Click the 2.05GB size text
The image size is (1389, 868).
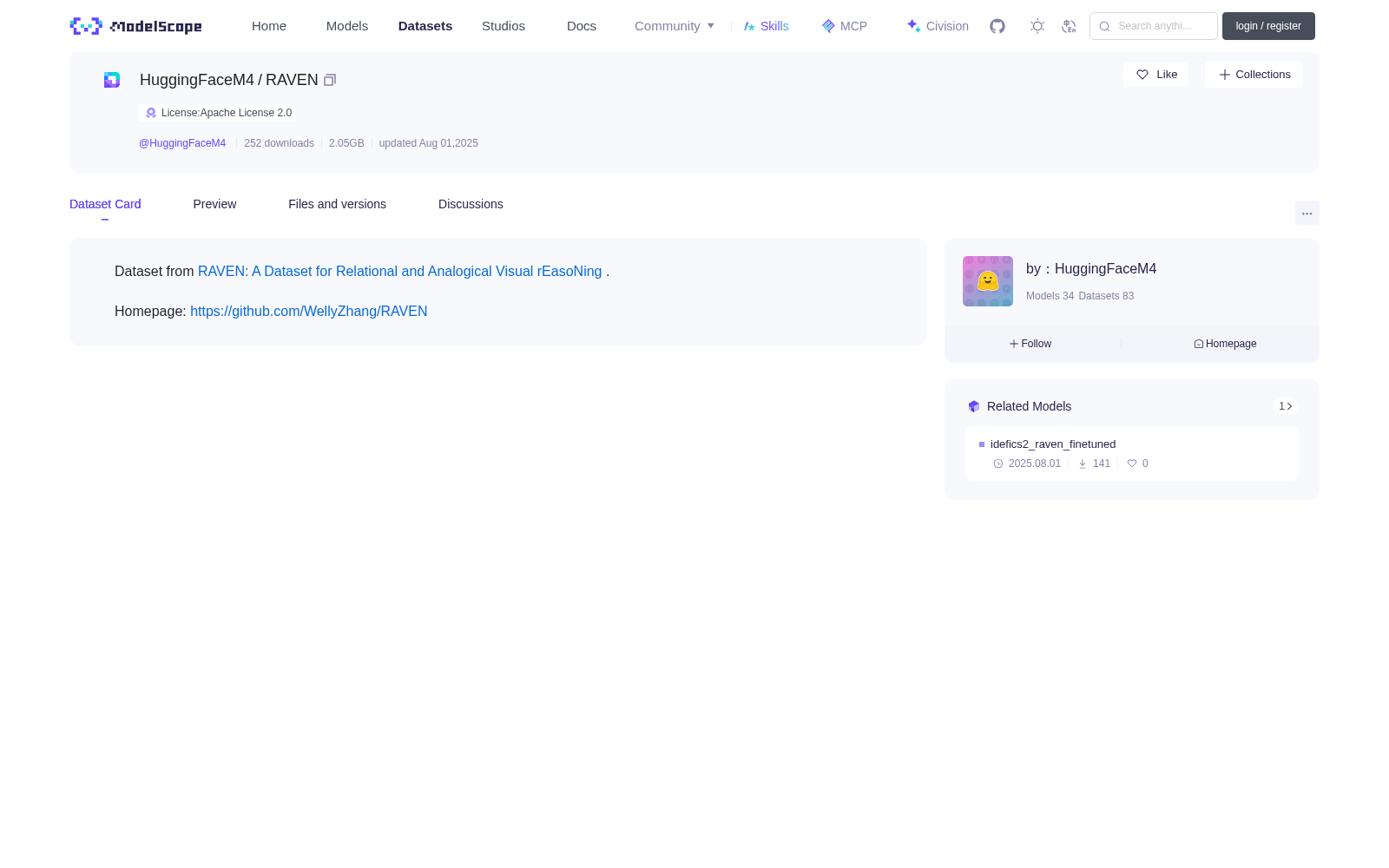coord(346,143)
